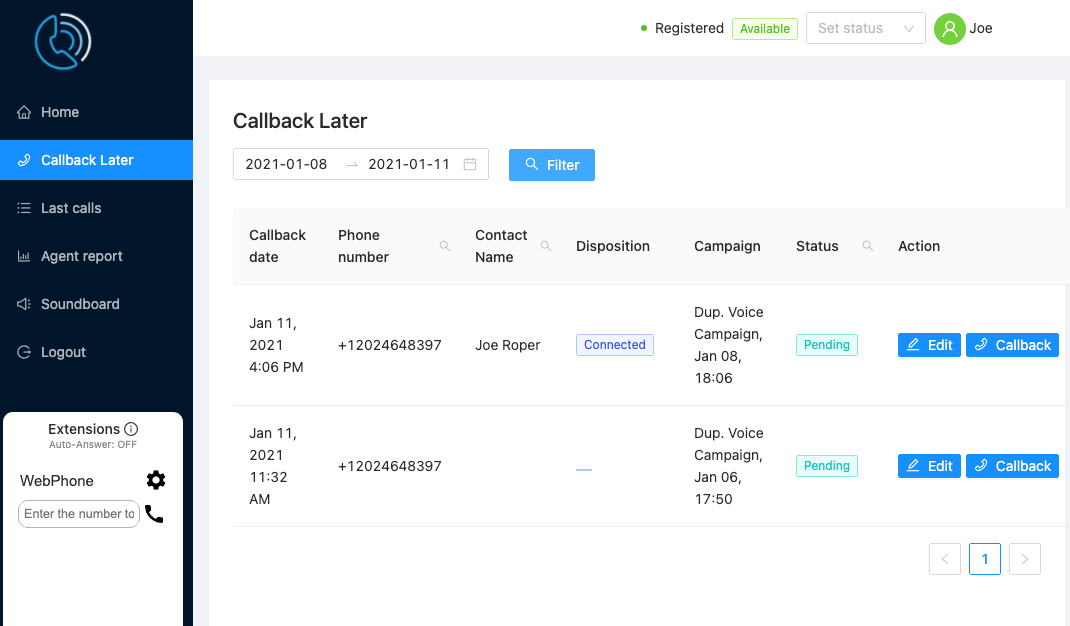The height and width of the screenshot is (626, 1070).
Task: Search Phone number column magnifier icon
Action: point(445,246)
